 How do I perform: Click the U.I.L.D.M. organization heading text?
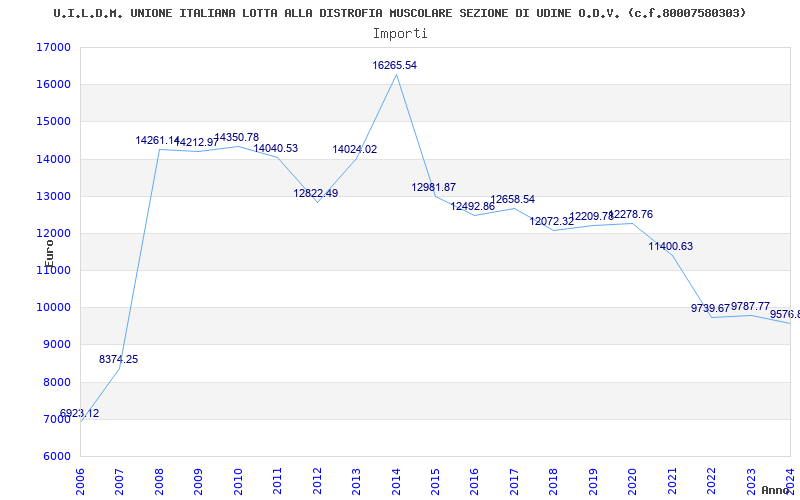pos(399,13)
